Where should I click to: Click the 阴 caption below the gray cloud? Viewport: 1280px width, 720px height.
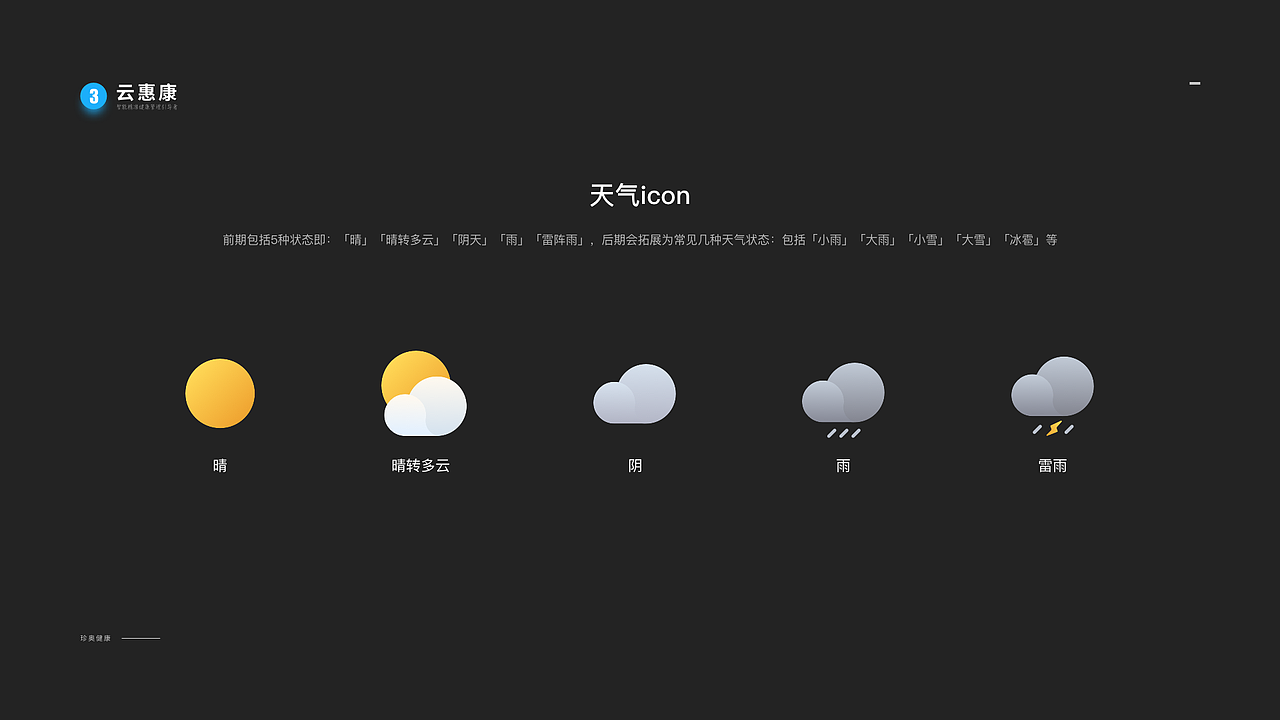click(x=634, y=465)
